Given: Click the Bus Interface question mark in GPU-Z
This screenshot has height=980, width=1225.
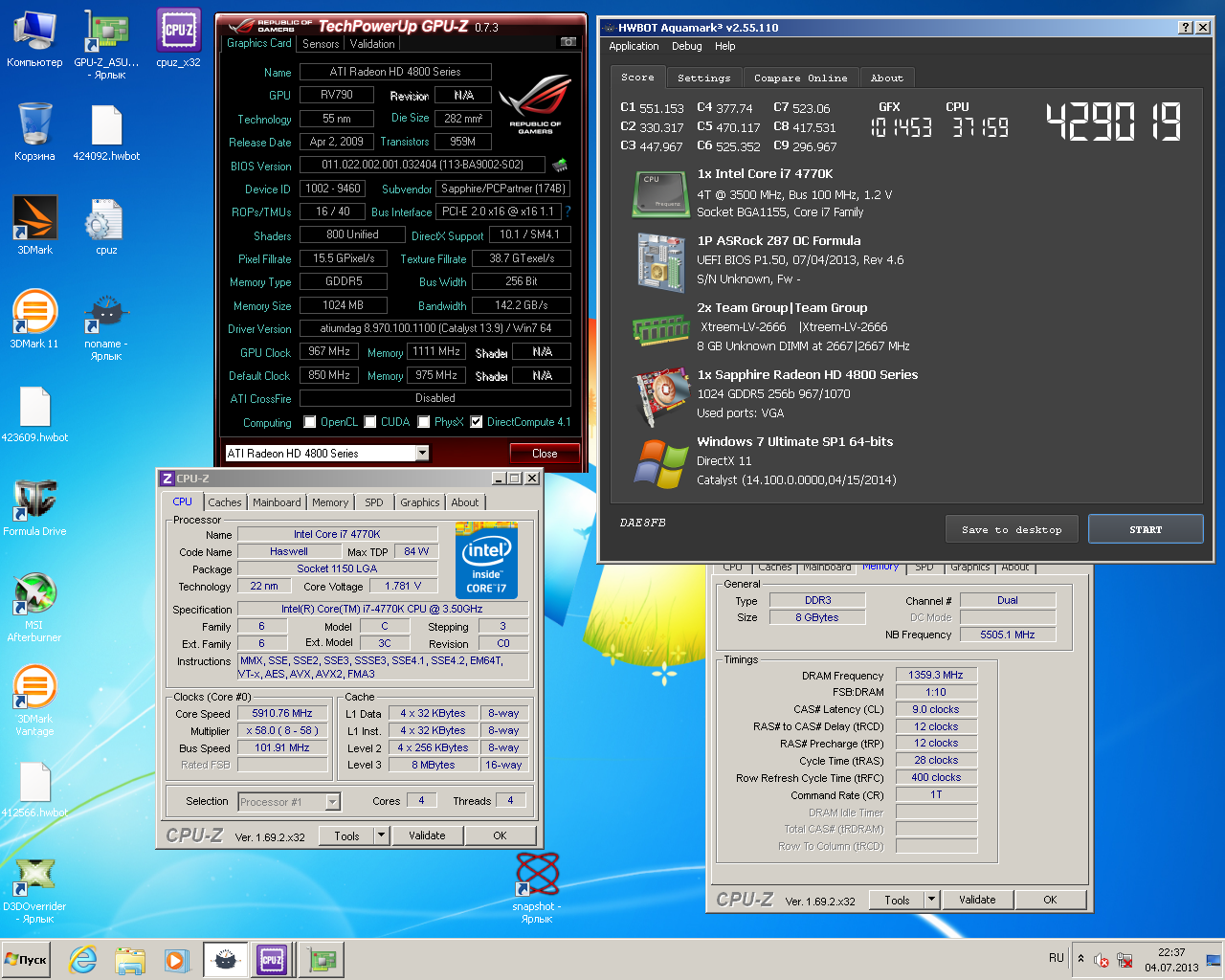Looking at the screenshot, I should pos(568,212).
